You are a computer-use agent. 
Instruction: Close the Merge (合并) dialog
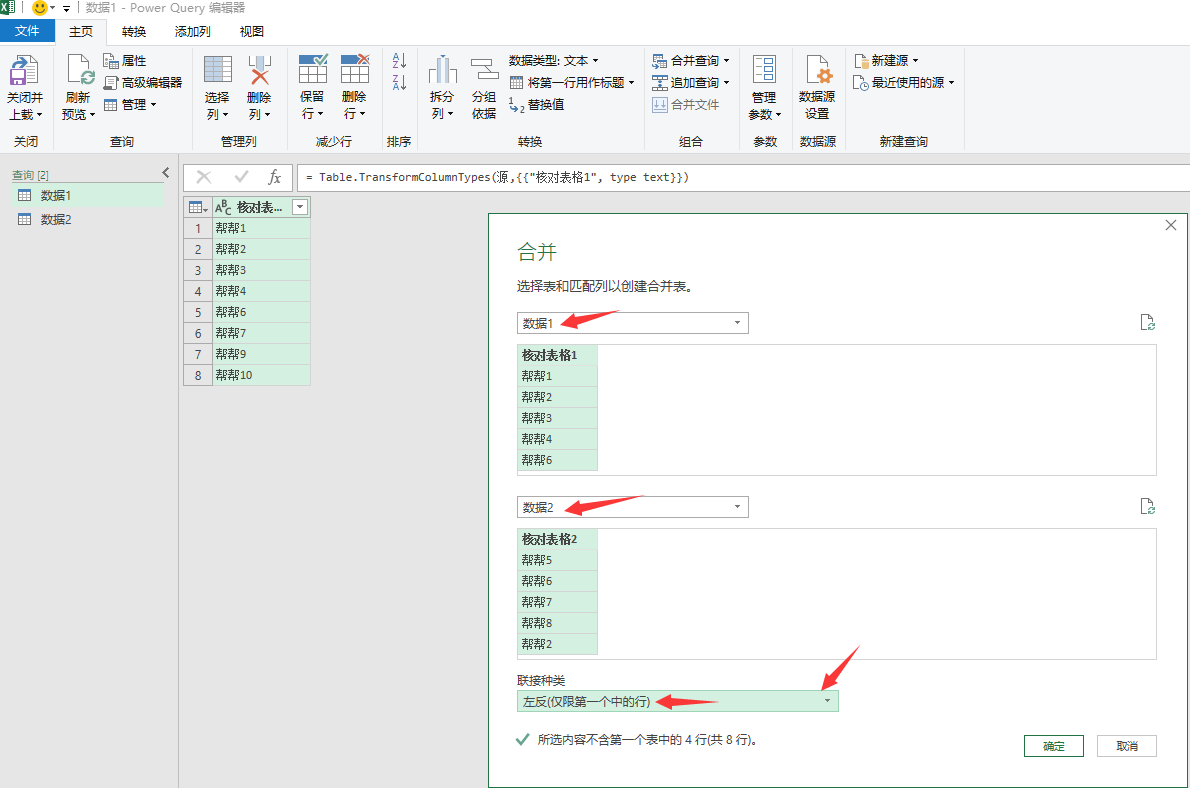pyautogui.click(x=1171, y=225)
